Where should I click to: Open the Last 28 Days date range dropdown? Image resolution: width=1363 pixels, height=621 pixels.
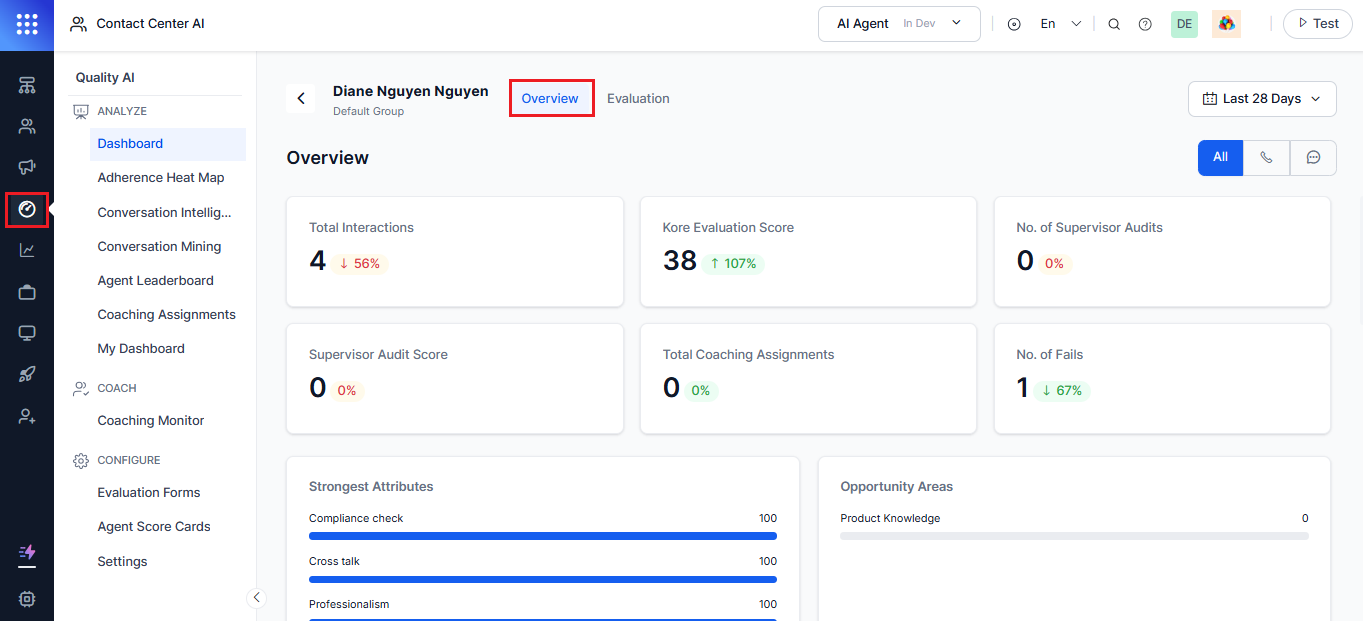point(1262,98)
